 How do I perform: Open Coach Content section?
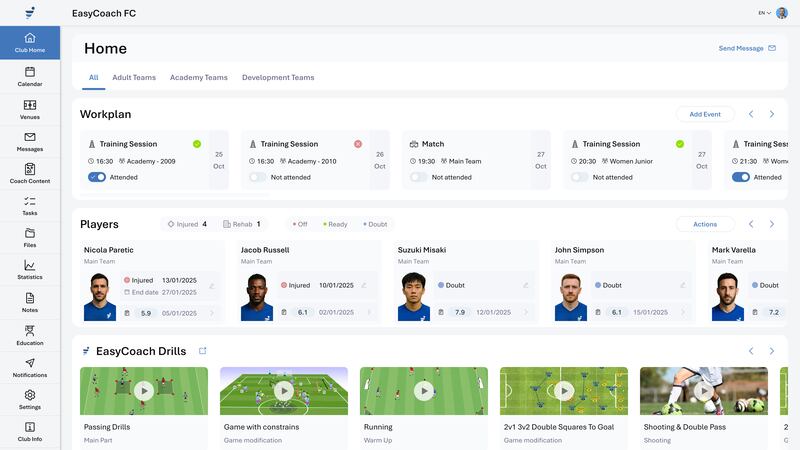tap(30, 173)
